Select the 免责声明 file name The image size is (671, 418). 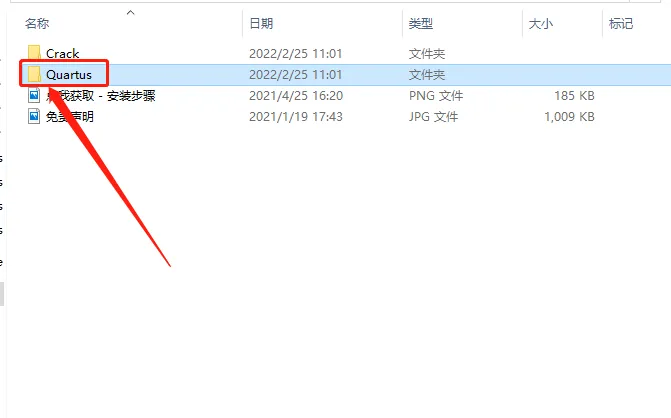click(x=70, y=116)
